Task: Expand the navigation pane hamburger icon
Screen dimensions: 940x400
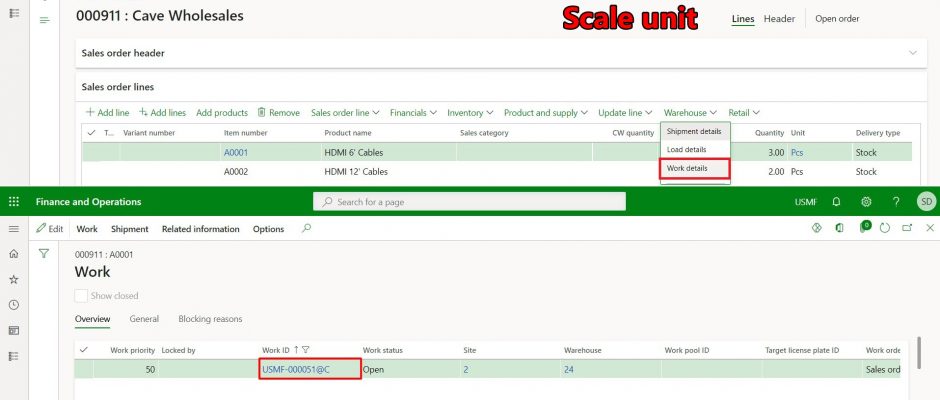Action: pyautogui.click(x=14, y=228)
